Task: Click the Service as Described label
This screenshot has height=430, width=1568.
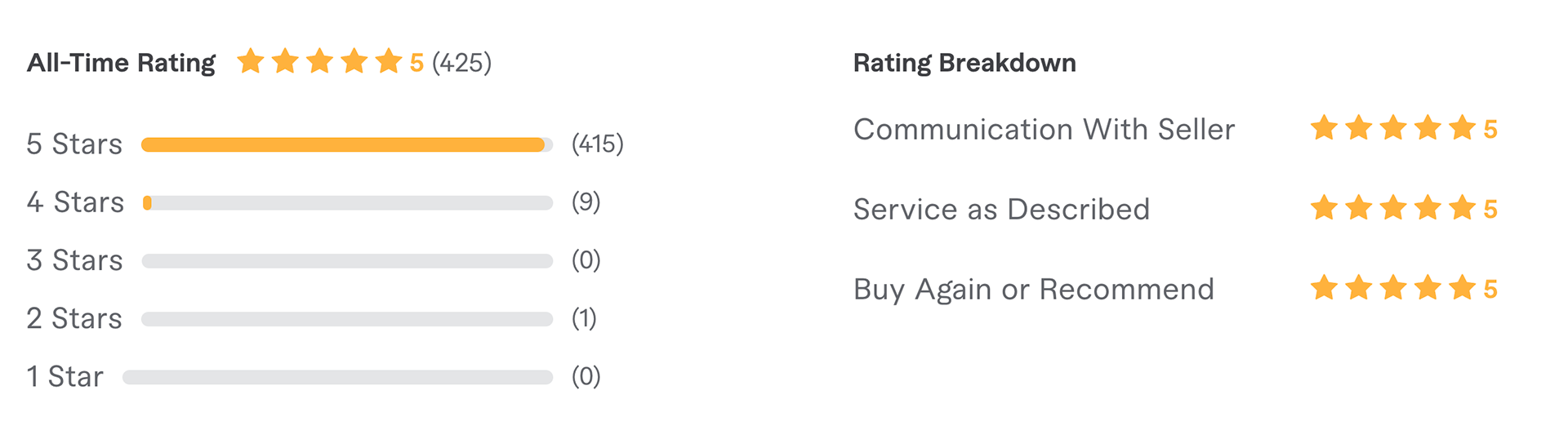Action: 1001,209
